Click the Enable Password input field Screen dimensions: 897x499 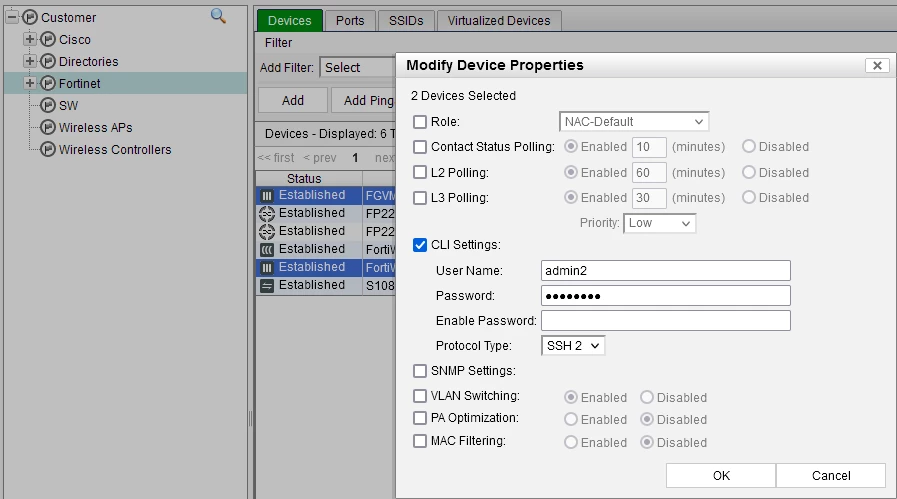click(666, 320)
